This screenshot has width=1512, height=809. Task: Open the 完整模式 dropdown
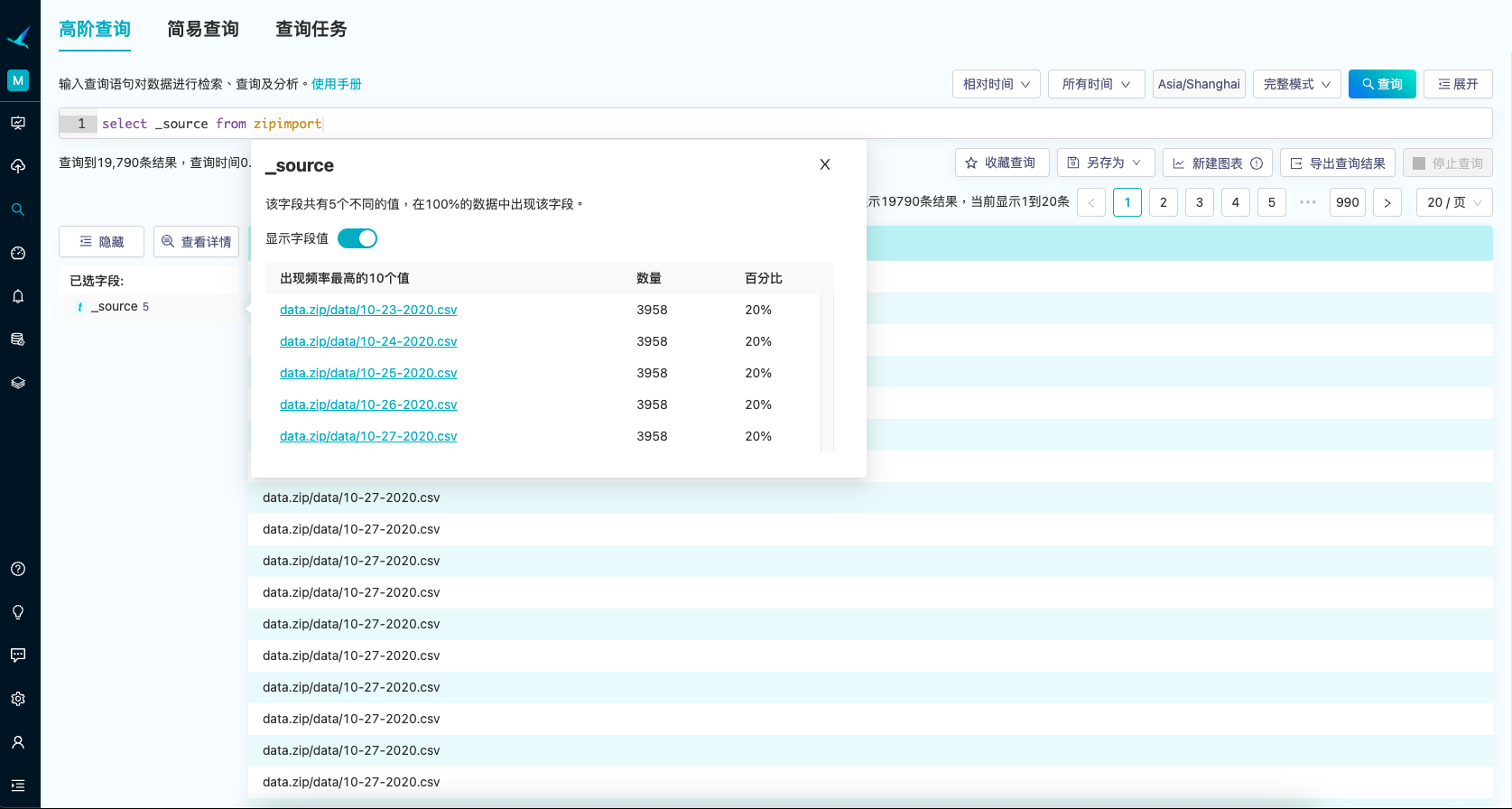(1297, 84)
